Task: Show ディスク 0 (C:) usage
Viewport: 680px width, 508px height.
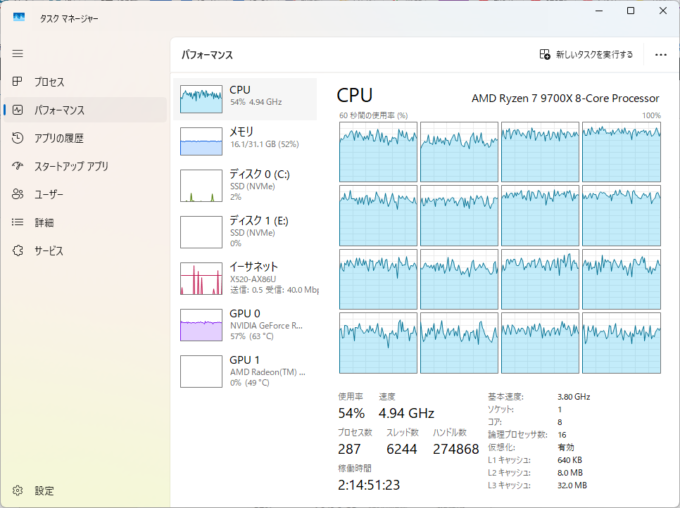Action: pyautogui.click(x=245, y=185)
